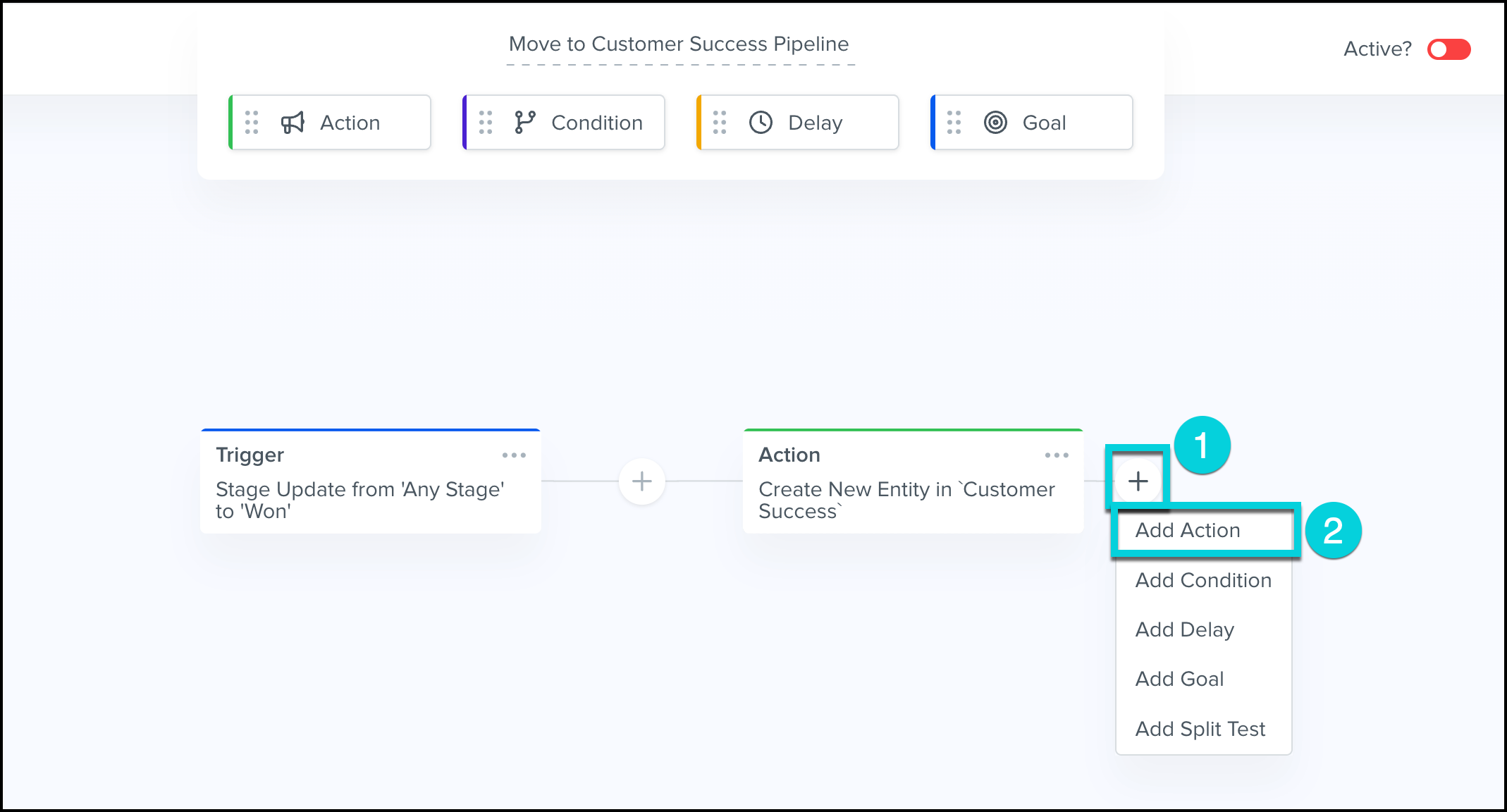
Task: Click drag handle dots on Condition block
Action: 486,123
